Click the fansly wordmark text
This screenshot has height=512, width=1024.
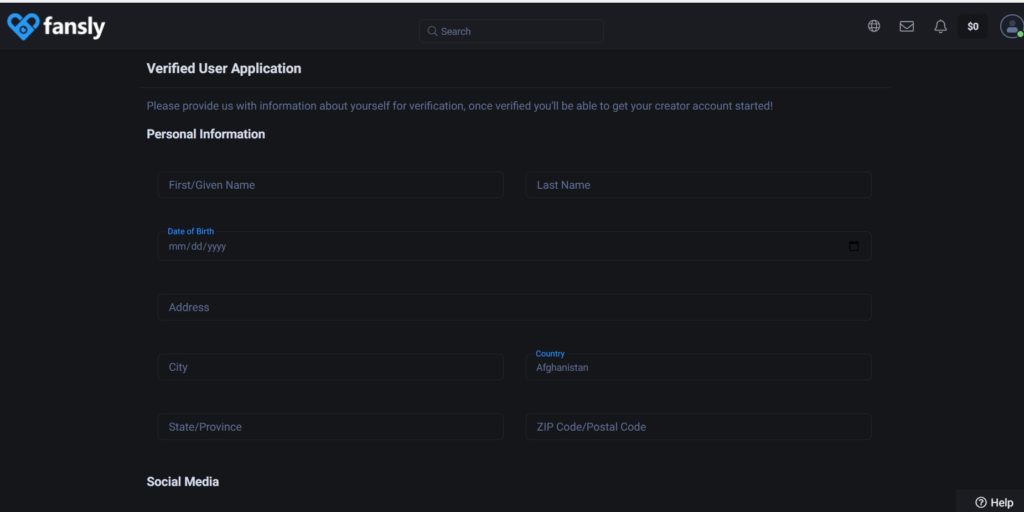pos(74,27)
